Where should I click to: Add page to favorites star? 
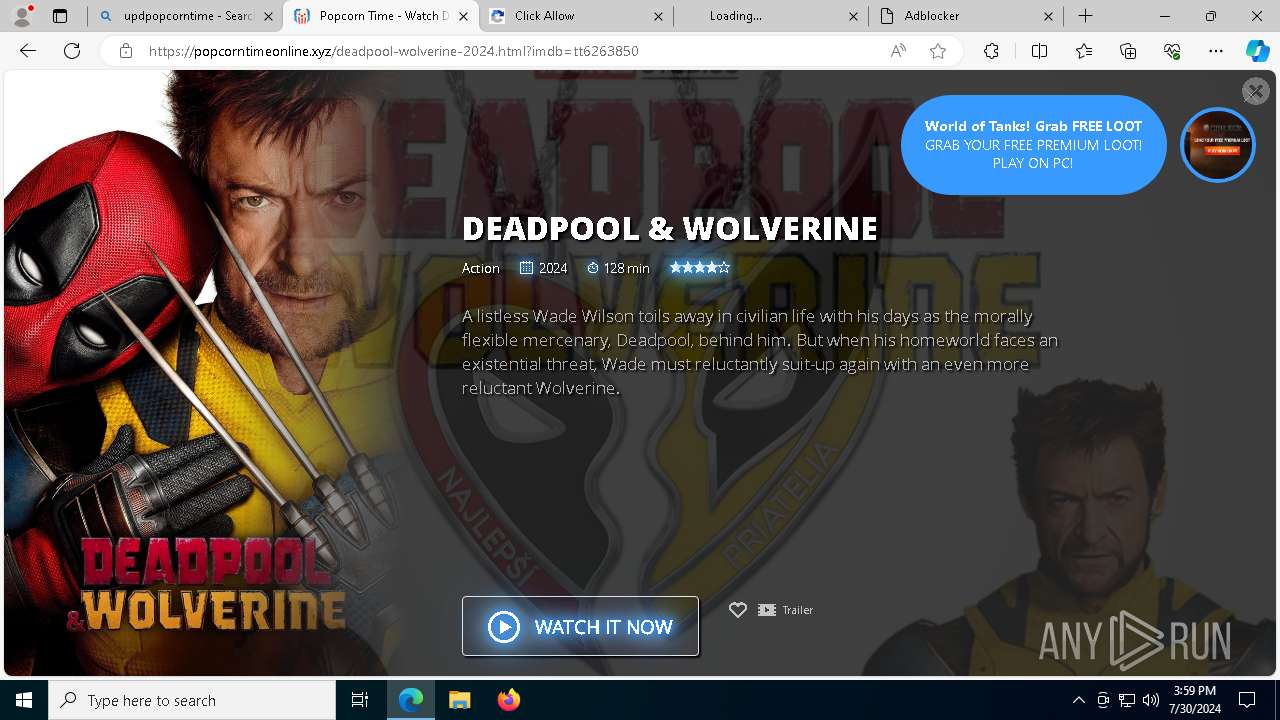(x=938, y=51)
